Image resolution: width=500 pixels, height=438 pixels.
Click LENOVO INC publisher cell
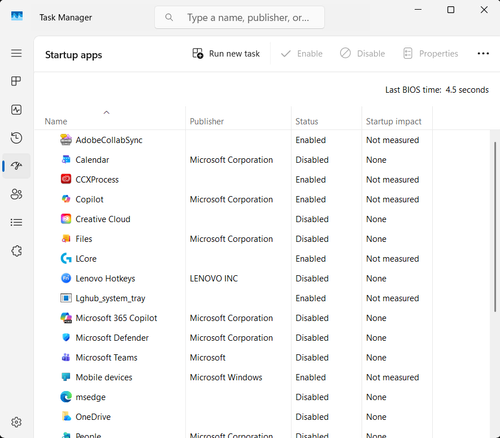[x=214, y=278]
